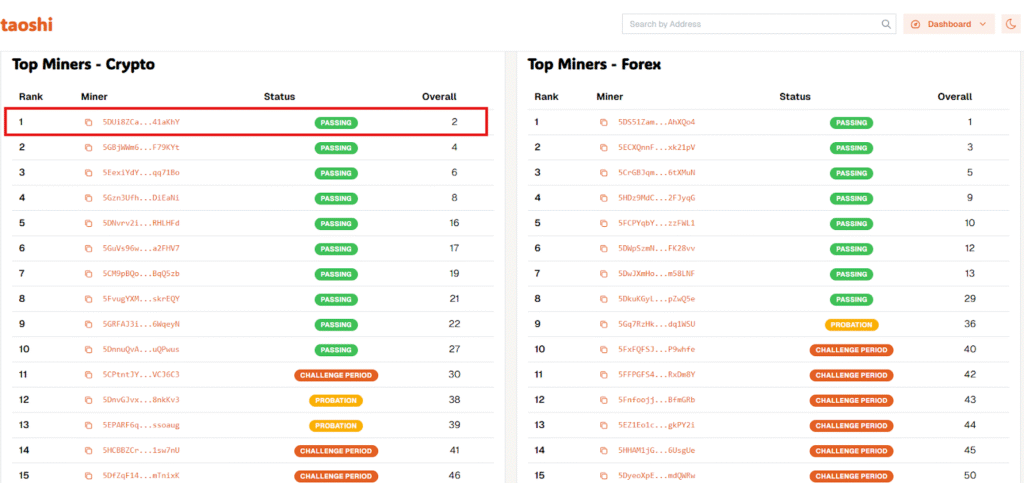Open forex miner 5FxFQFSJ...P9whfe link

(657, 350)
